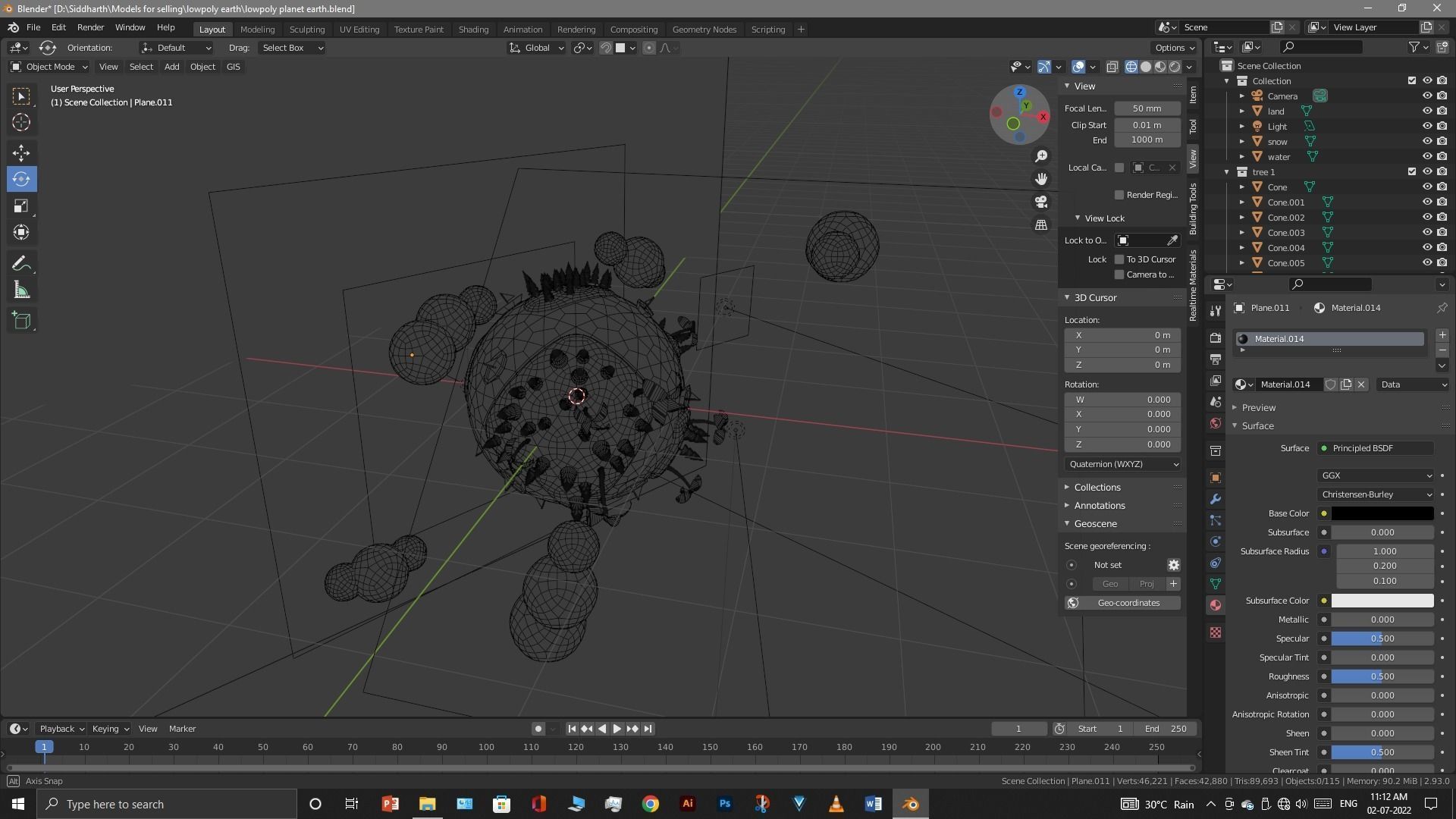Screen dimensions: 1456x819
Task: Toggle visibility of the land object
Action: 1426,111
